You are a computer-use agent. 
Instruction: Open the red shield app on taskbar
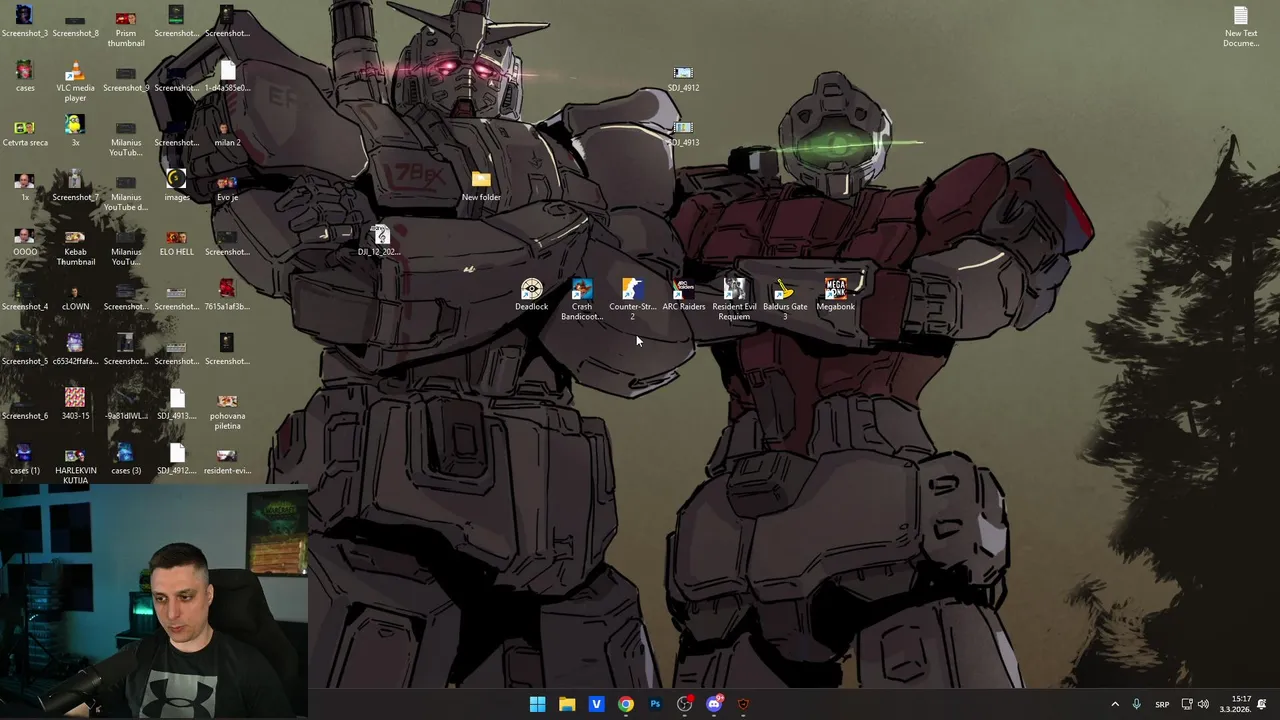tap(743, 704)
